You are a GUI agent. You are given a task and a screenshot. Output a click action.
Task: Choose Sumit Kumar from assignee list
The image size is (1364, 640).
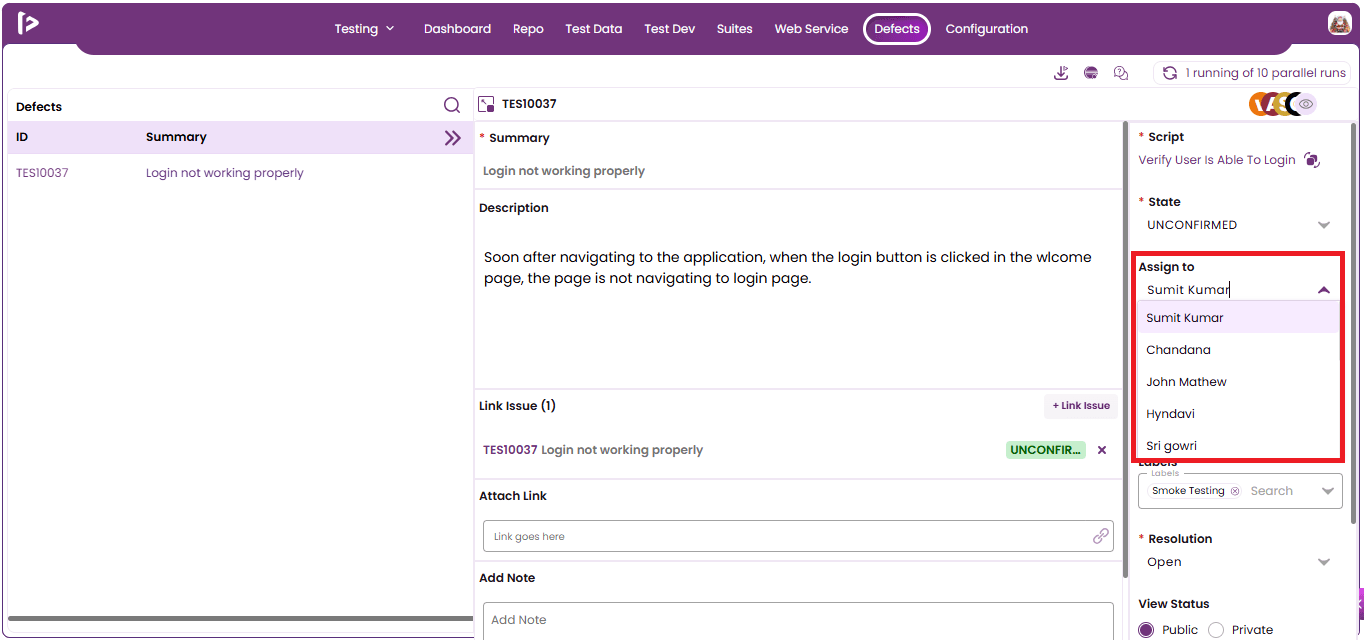pyautogui.click(x=1238, y=318)
